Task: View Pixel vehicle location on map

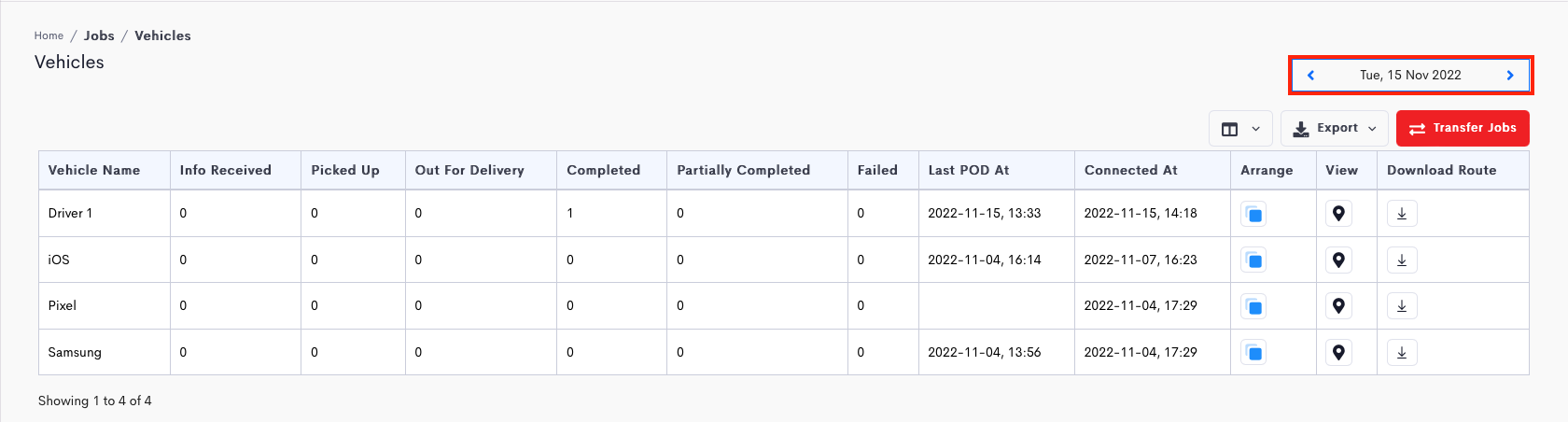Action: 1338,306
